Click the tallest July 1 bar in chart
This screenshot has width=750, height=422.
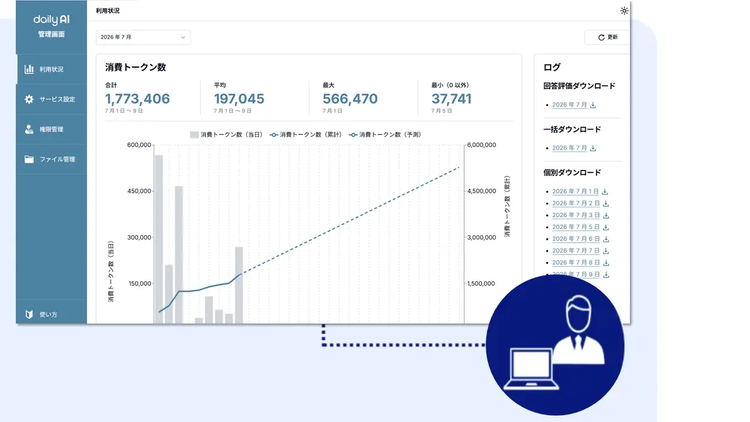[158, 239]
